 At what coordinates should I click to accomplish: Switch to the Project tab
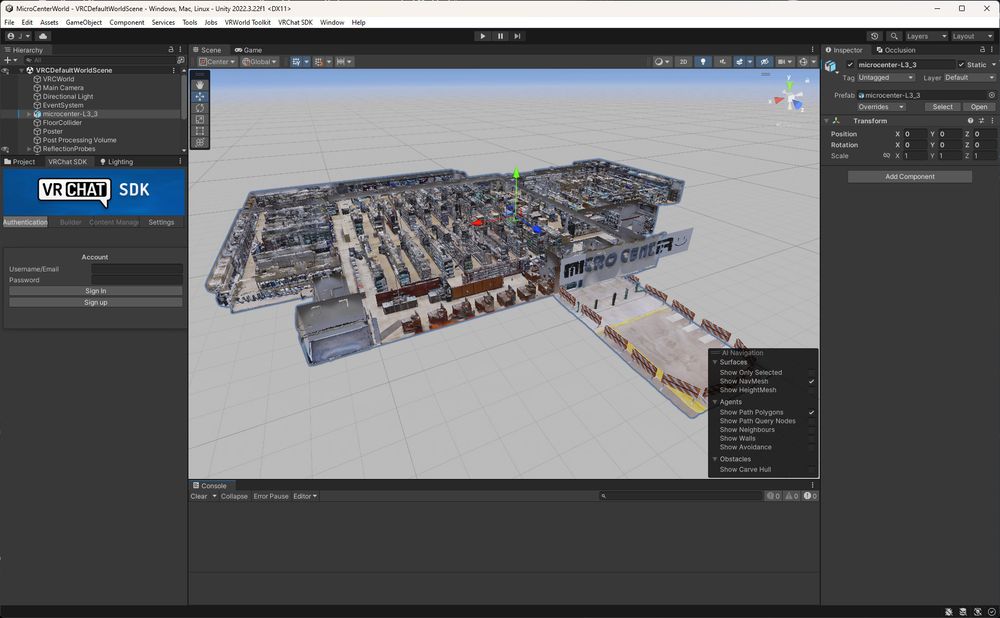pos(20,162)
